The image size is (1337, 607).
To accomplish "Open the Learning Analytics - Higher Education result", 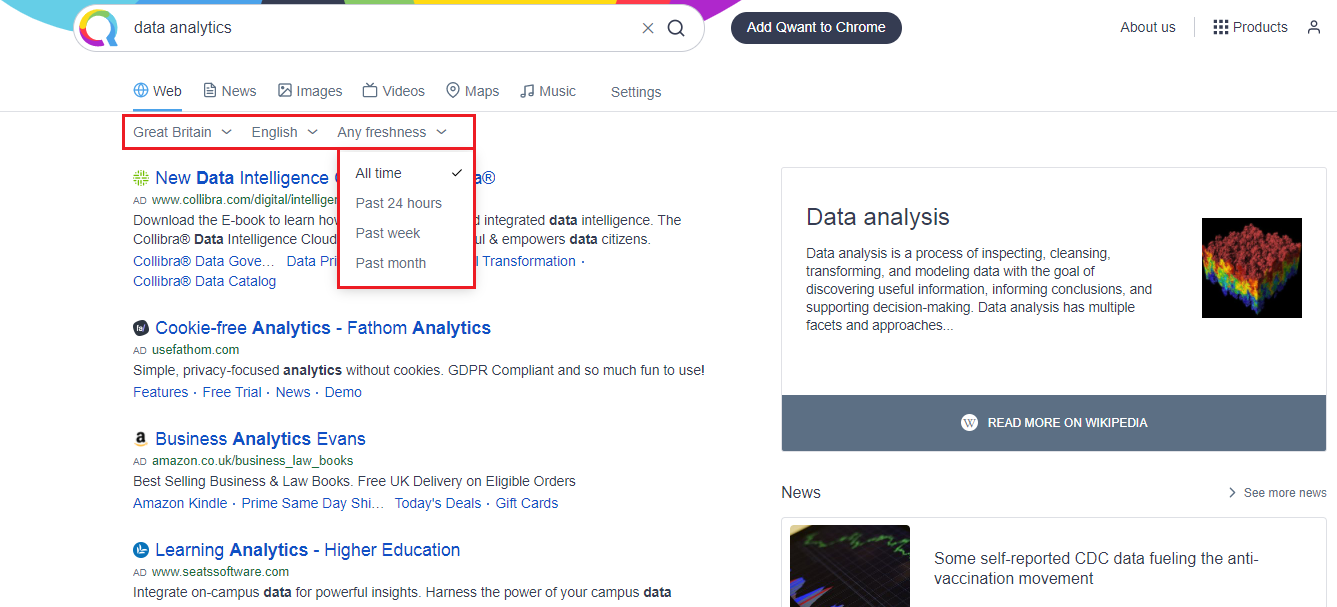I will tap(308, 550).
